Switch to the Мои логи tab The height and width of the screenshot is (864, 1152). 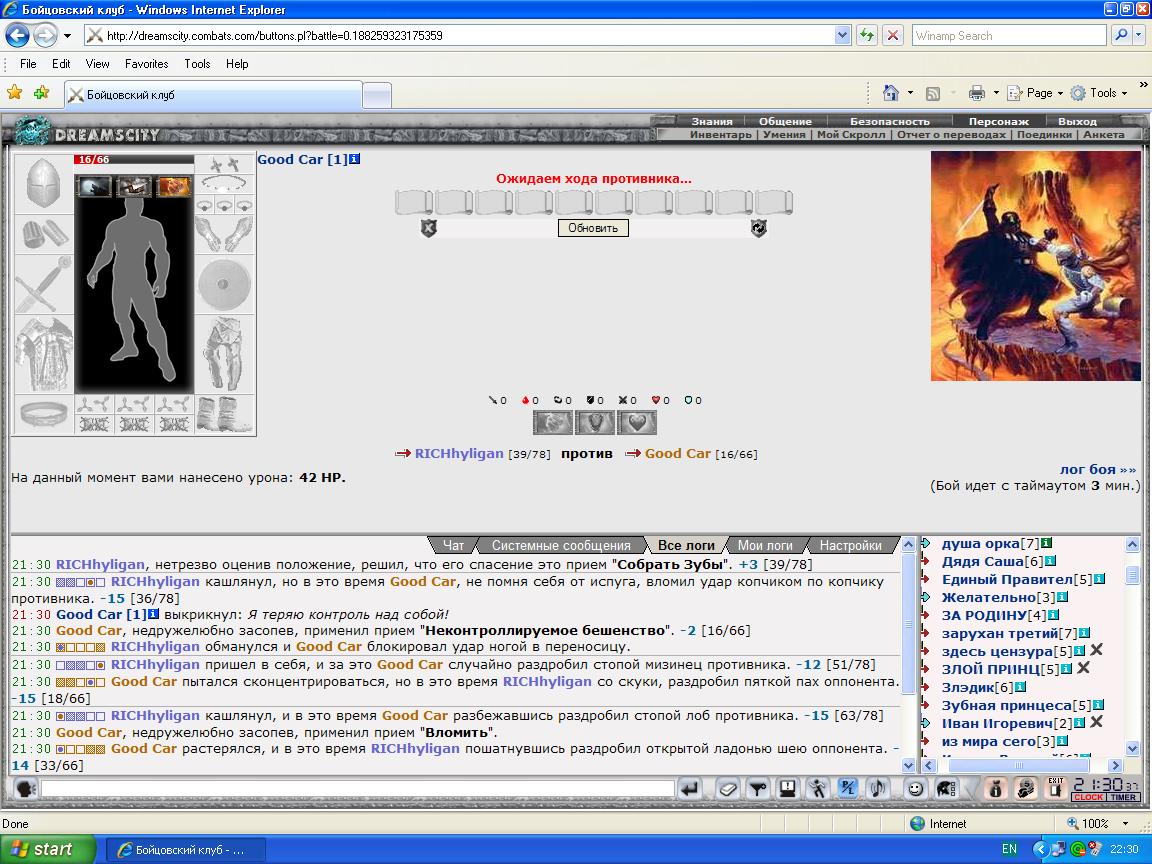tap(765, 545)
